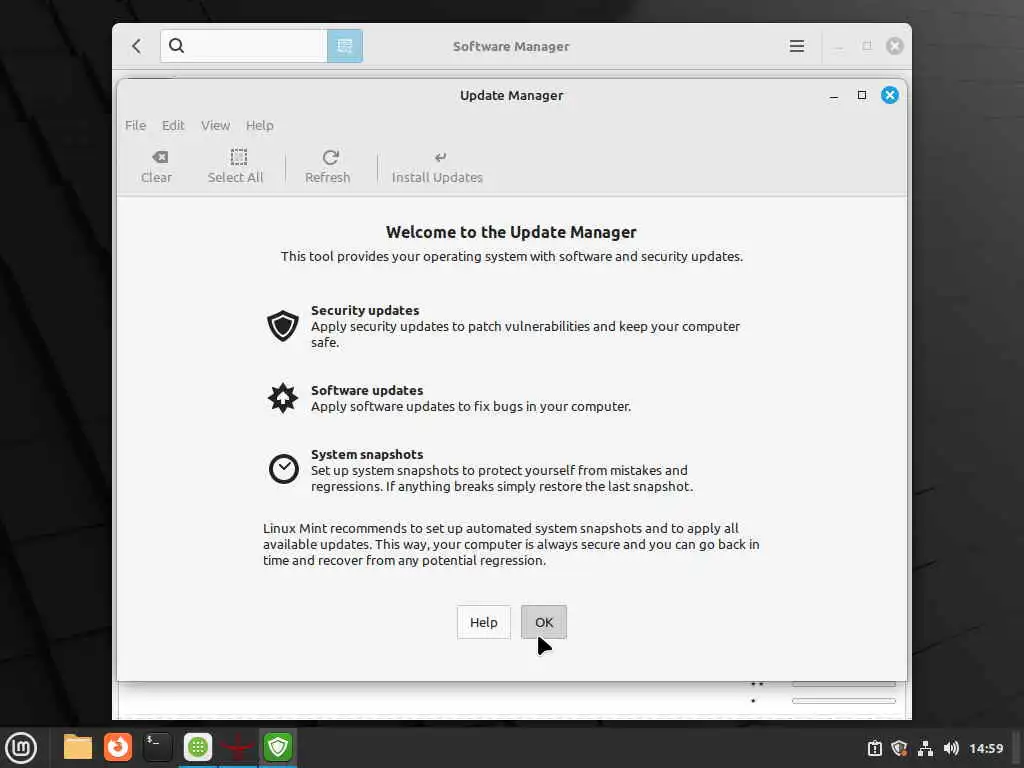This screenshot has width=1024, height=768.
Task: Click Software Manager search magnifier icon
Action: (x=176, y=46)
